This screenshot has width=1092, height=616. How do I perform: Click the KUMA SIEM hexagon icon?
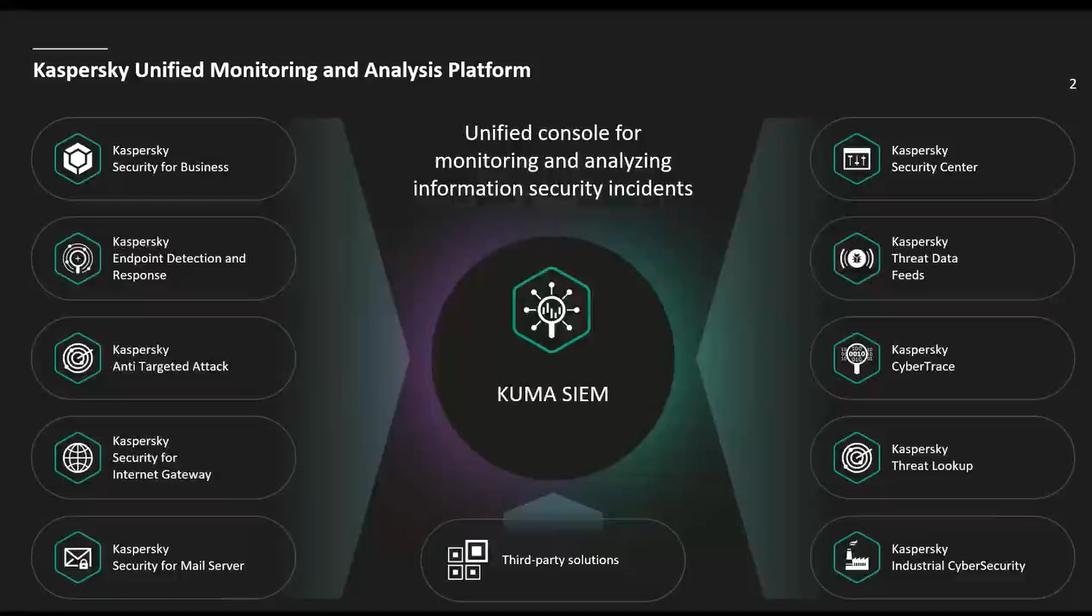(552, 310)
